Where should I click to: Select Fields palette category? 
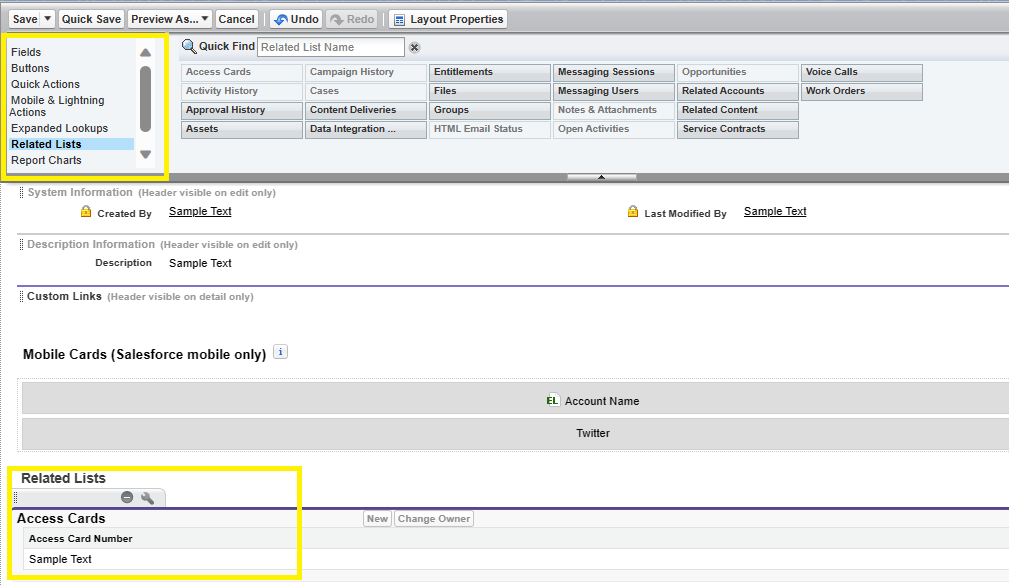pos(26,52)
